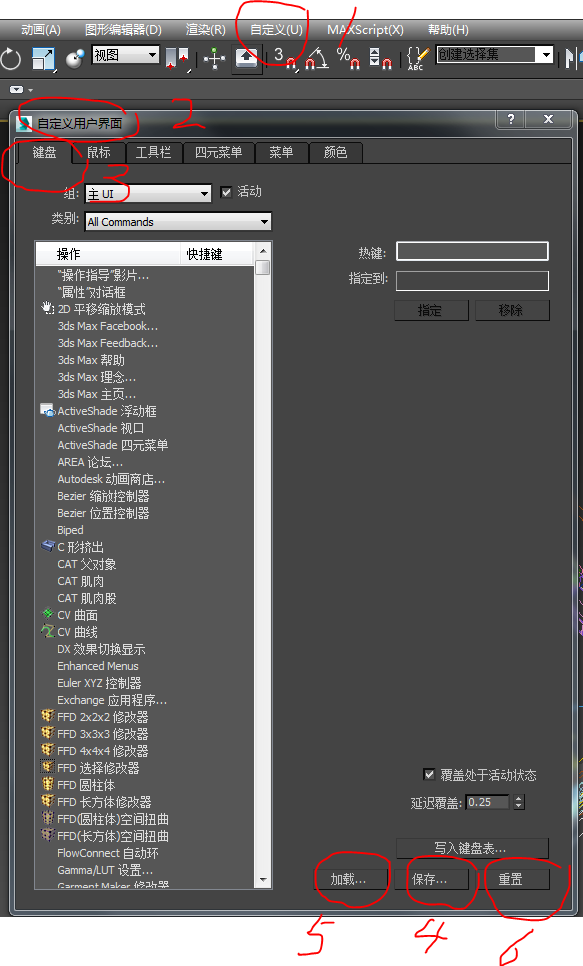
Task: Toggle the Spinner Snap icon
Action: point(380,59)
